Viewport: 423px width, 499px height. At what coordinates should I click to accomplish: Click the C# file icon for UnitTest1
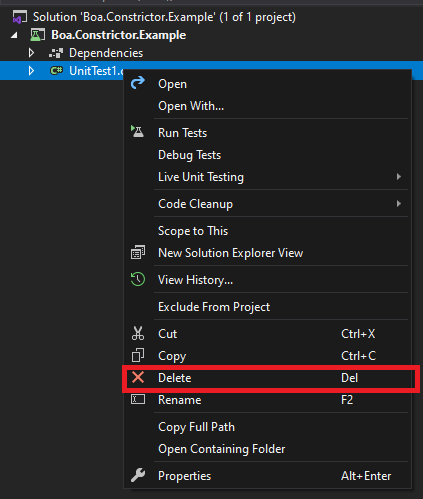click(x=56, y=71)
